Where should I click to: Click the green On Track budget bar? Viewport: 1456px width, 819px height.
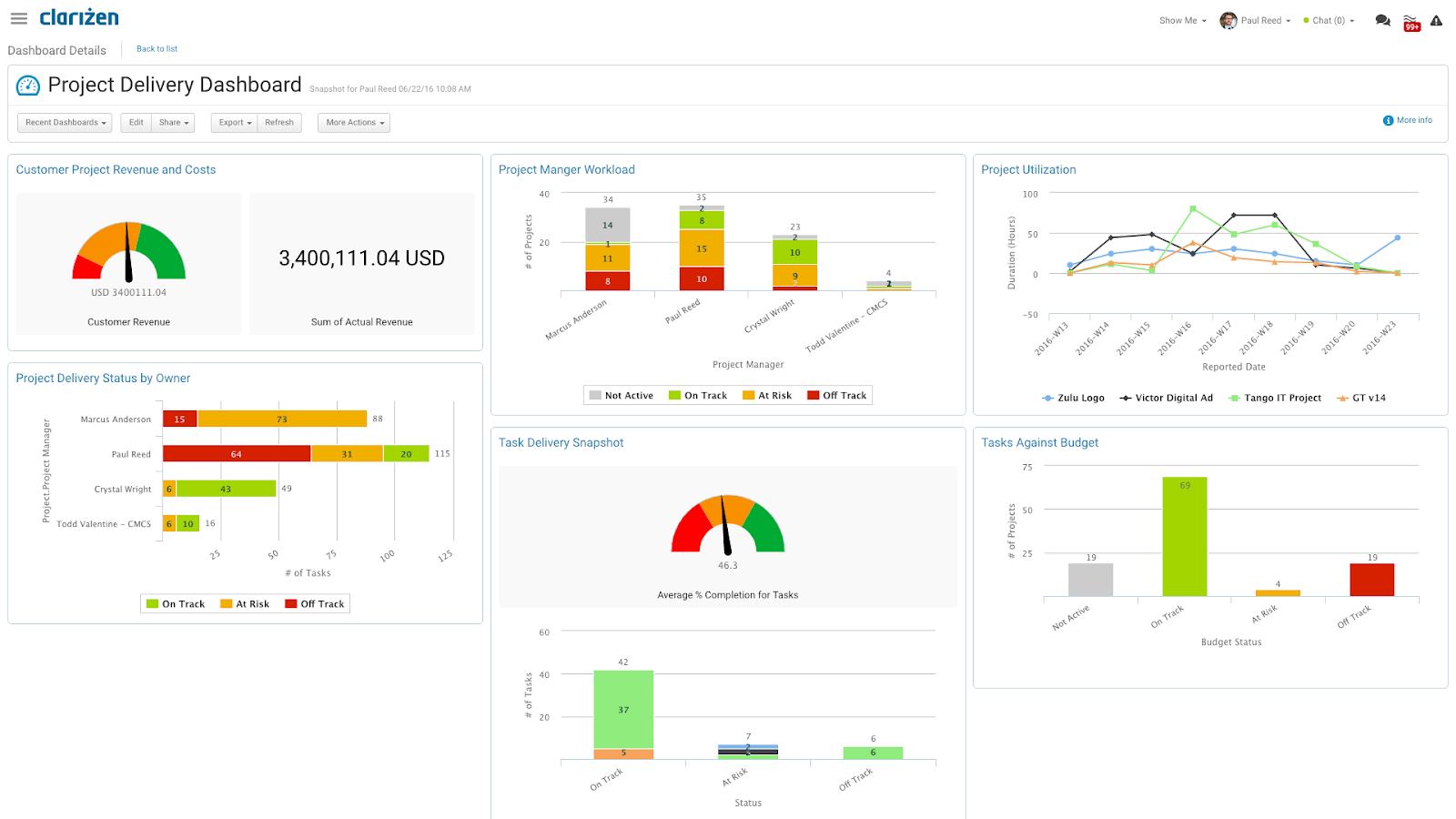click(x=1184, y=536)
